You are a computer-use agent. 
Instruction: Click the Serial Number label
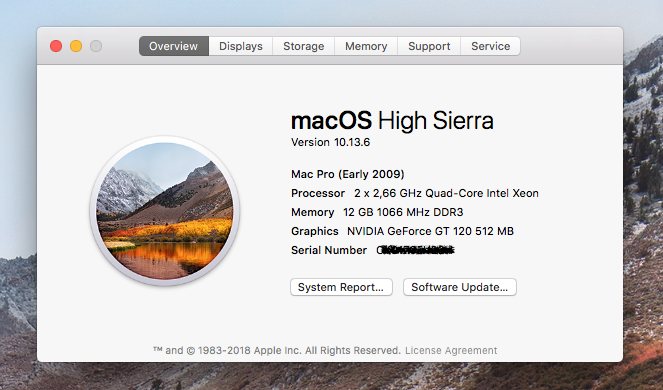tap(329, 250)
